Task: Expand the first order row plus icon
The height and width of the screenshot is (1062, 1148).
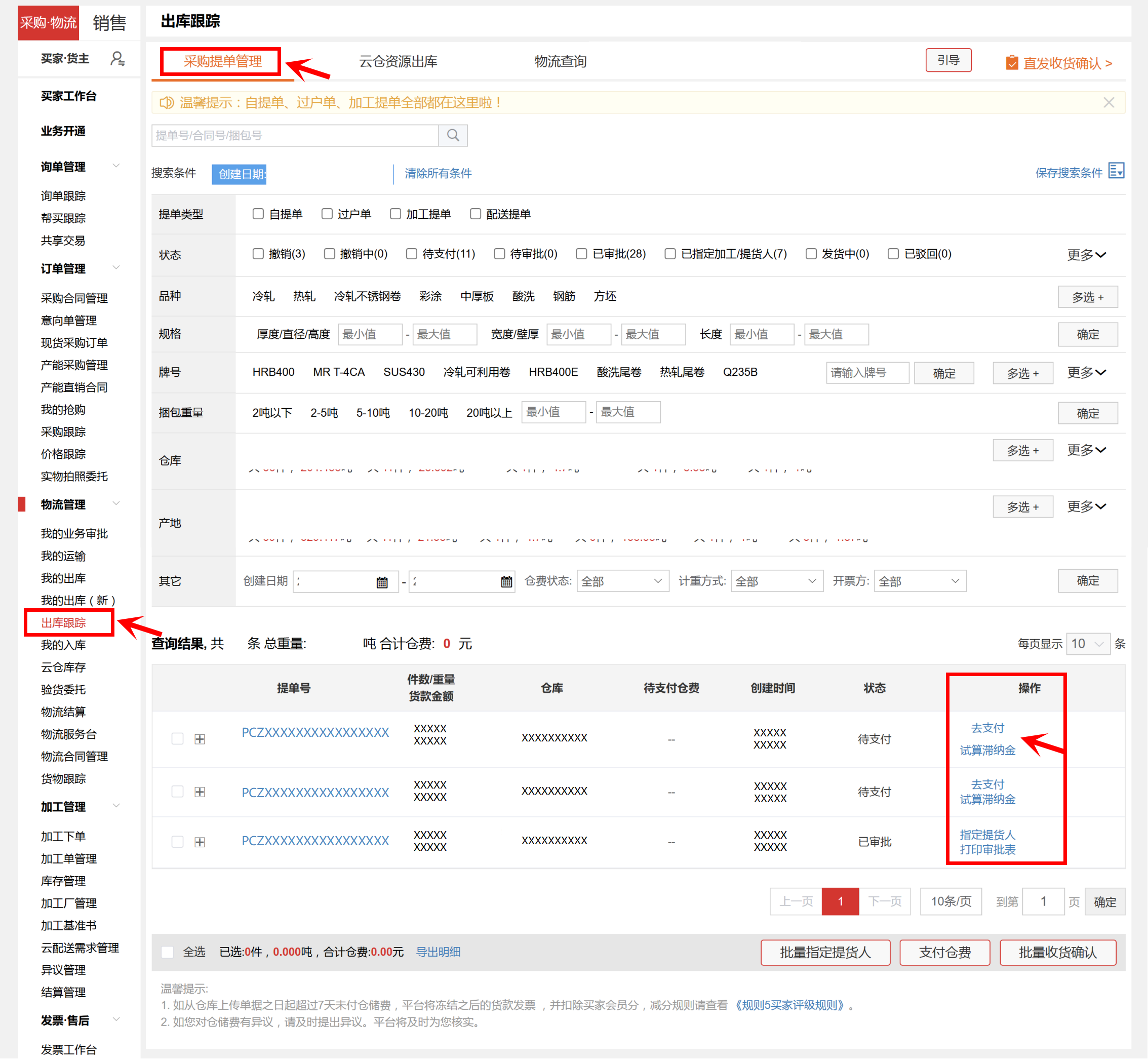Action: tap(200, 739)
